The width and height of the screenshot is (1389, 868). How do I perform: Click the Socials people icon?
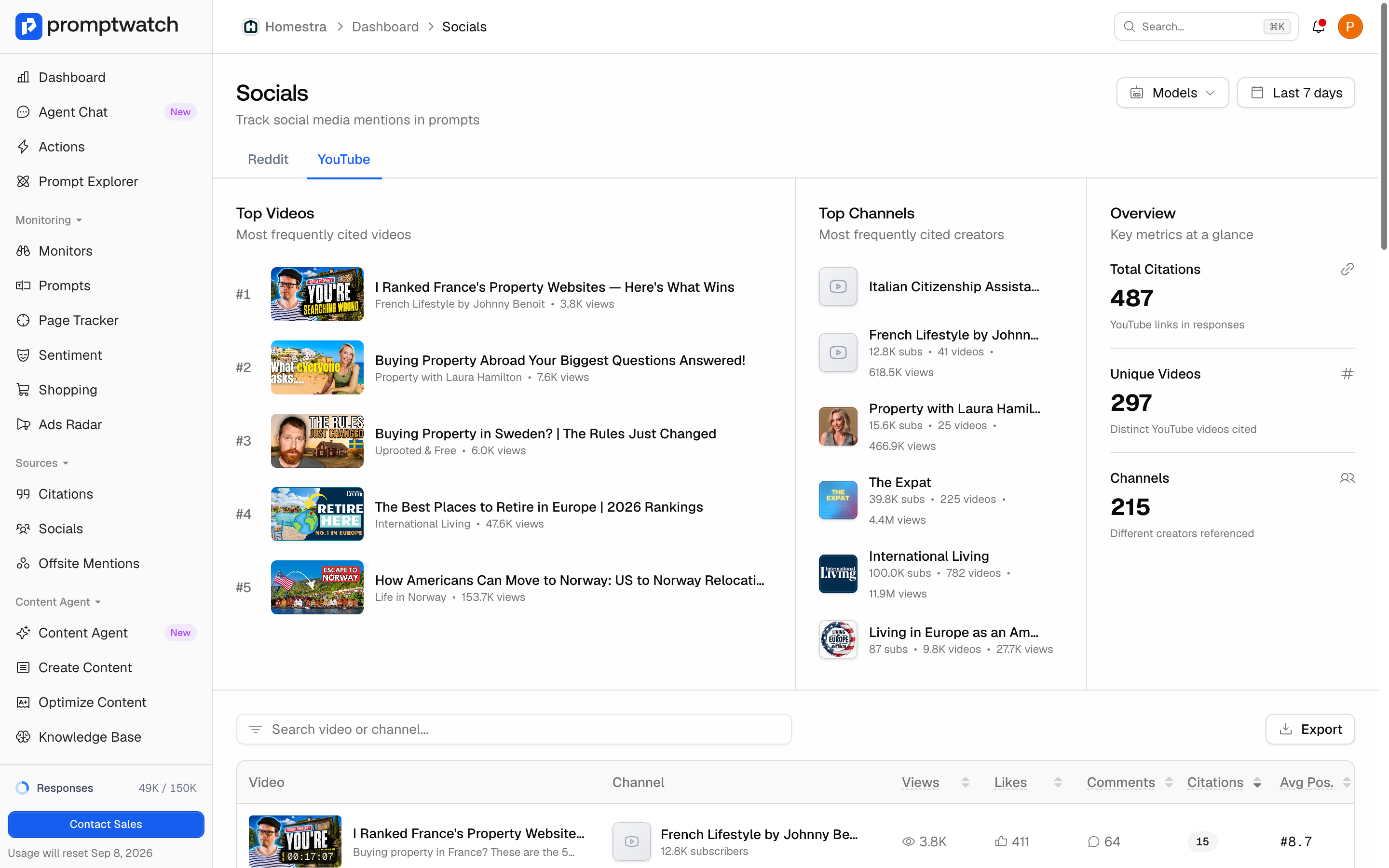pyautogui.click(x=24, y=529)
